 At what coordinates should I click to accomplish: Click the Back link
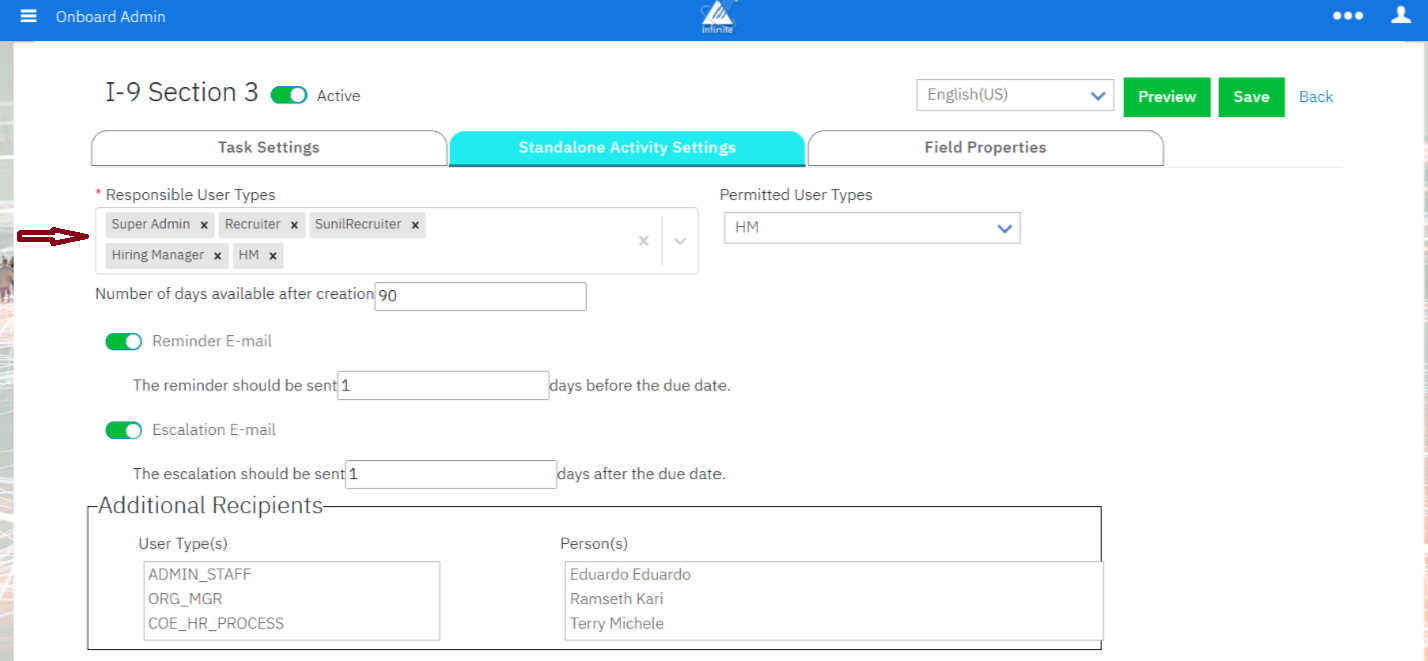[1315, 97]
